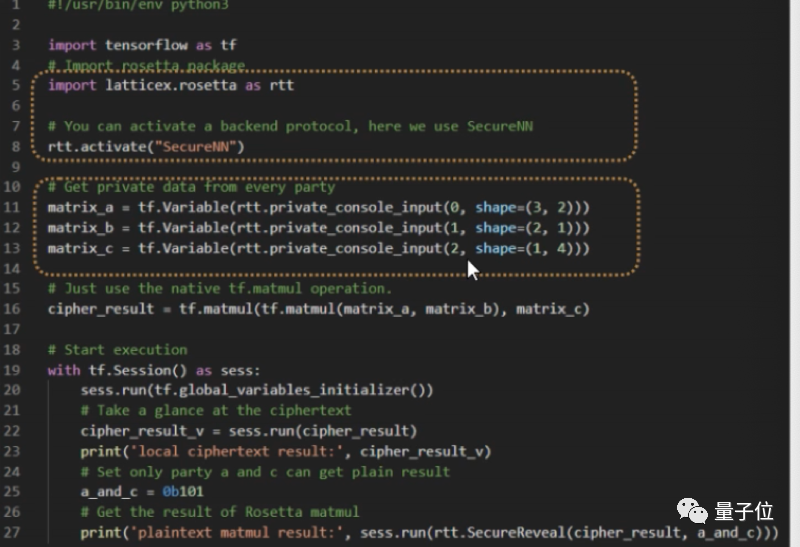The width and height of the screenshot is (800, 547).
Task: Click line number 16 in gutter
Action: pyautogui.click(x=12, y=309)
